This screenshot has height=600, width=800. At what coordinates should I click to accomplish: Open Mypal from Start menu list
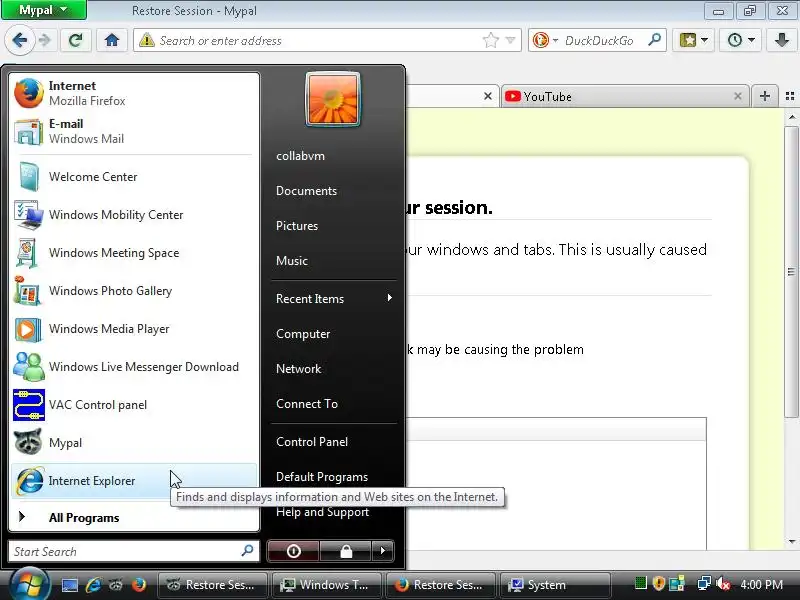coord(134,443)
